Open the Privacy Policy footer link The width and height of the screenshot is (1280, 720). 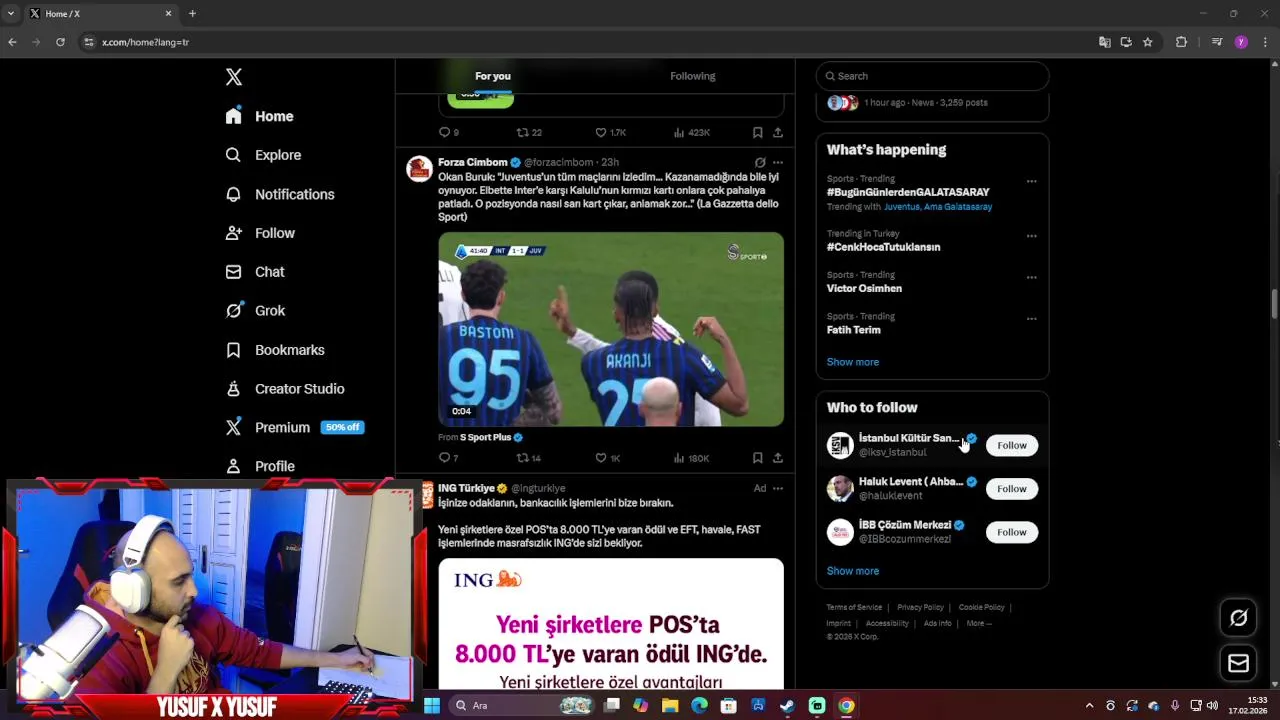point(920,607)
